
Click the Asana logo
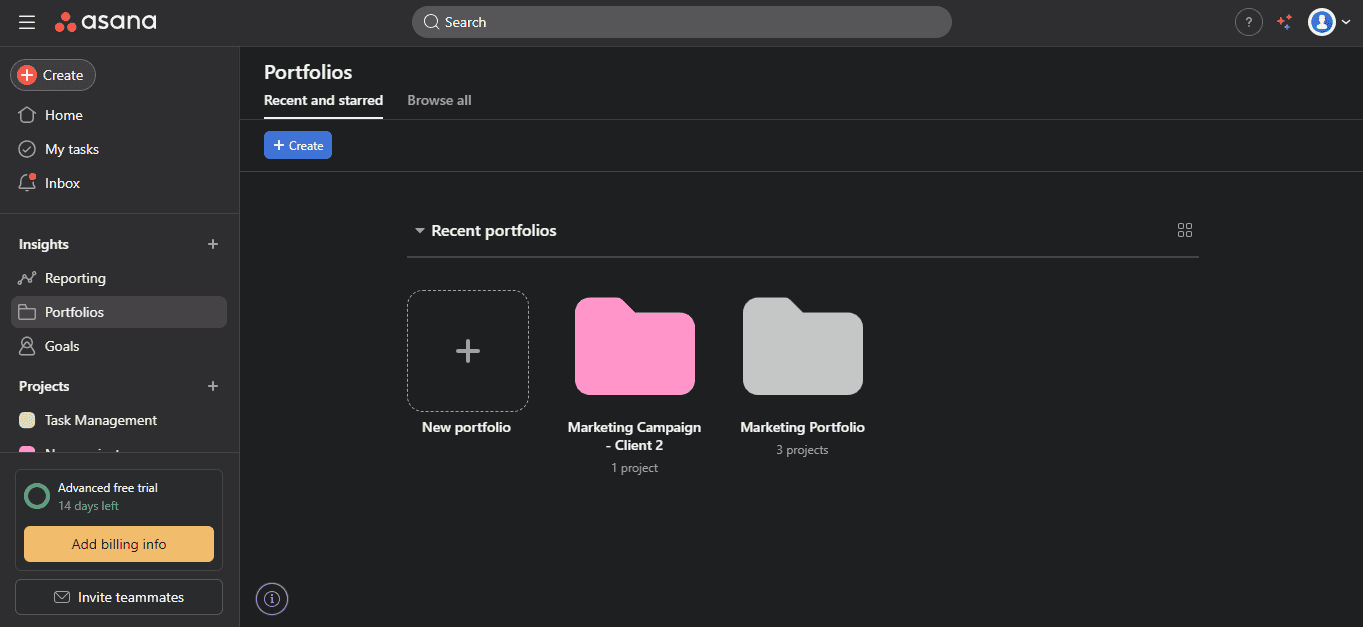coord(106,22)
